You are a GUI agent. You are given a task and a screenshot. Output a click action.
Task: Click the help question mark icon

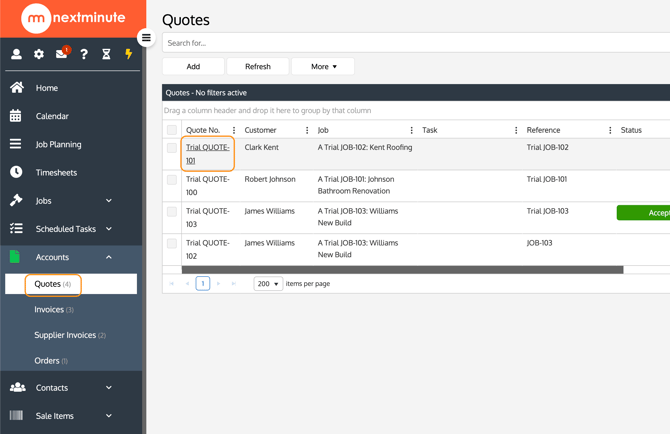coord(84,54)
